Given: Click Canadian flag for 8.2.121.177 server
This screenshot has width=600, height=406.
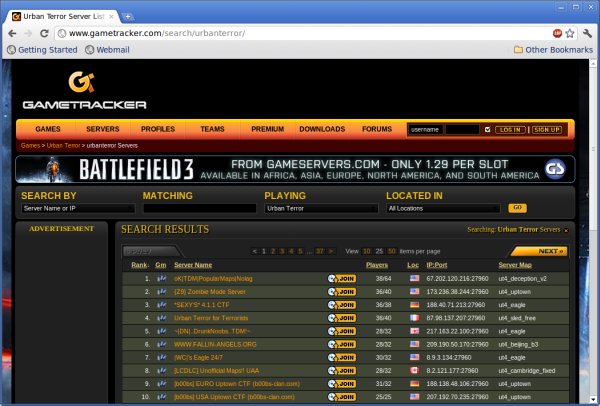Looking at the screenshot, I should click(414, 370).
